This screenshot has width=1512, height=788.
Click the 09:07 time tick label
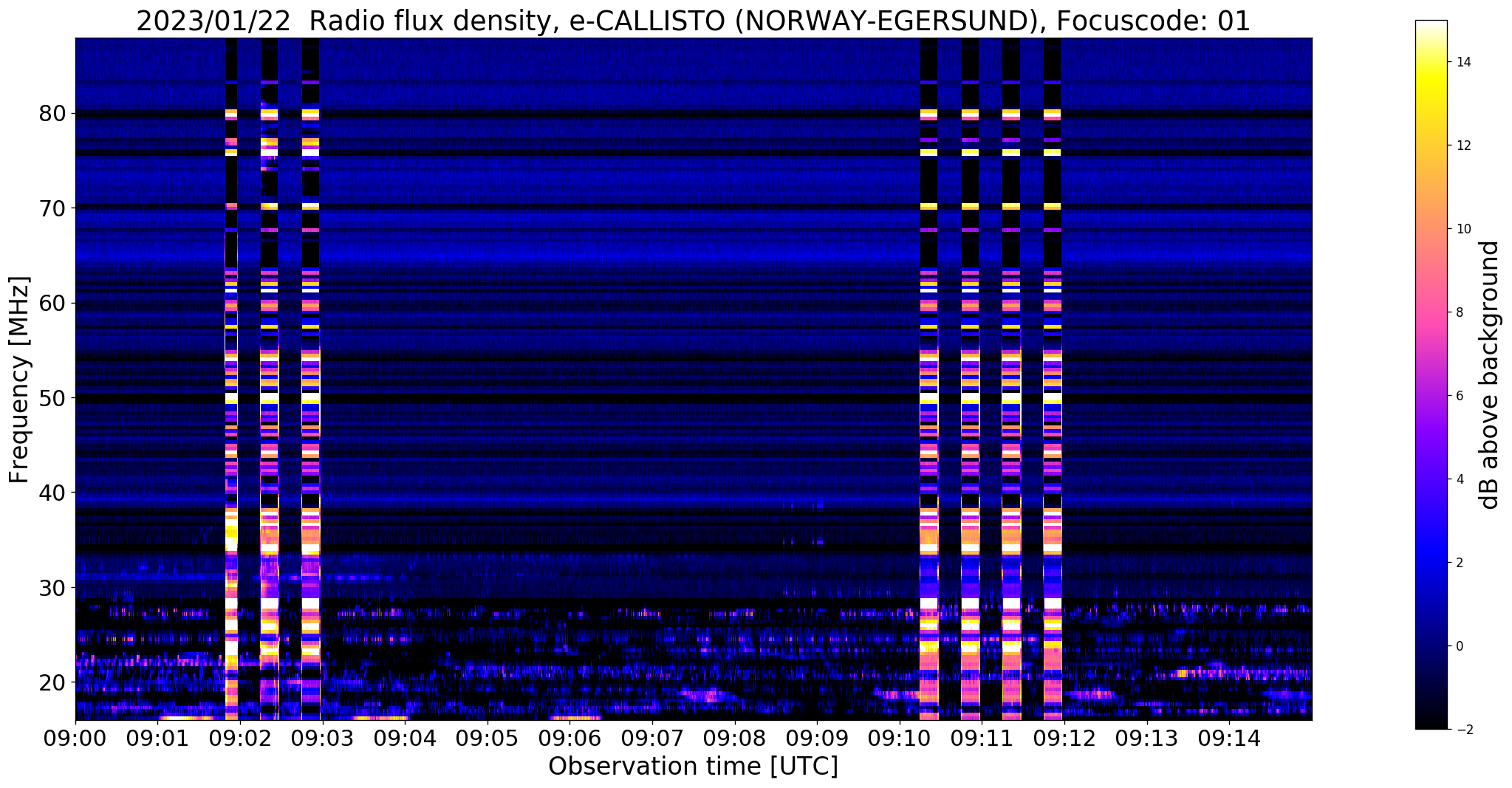(x=652, y=738)
